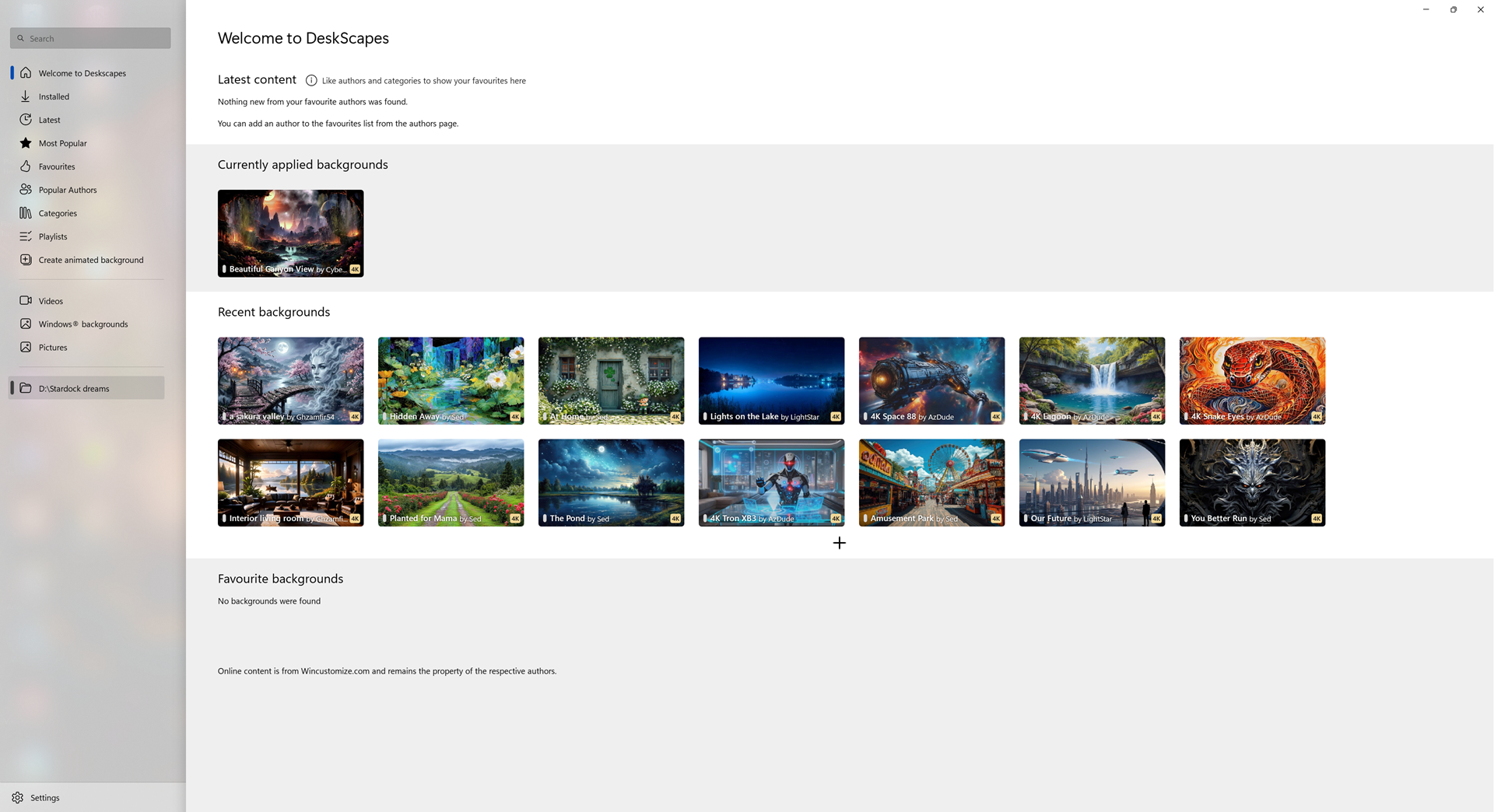Choose the Lights on the Lake background
This screenshot has height=812, width=1494.
(x=770, y=380)
